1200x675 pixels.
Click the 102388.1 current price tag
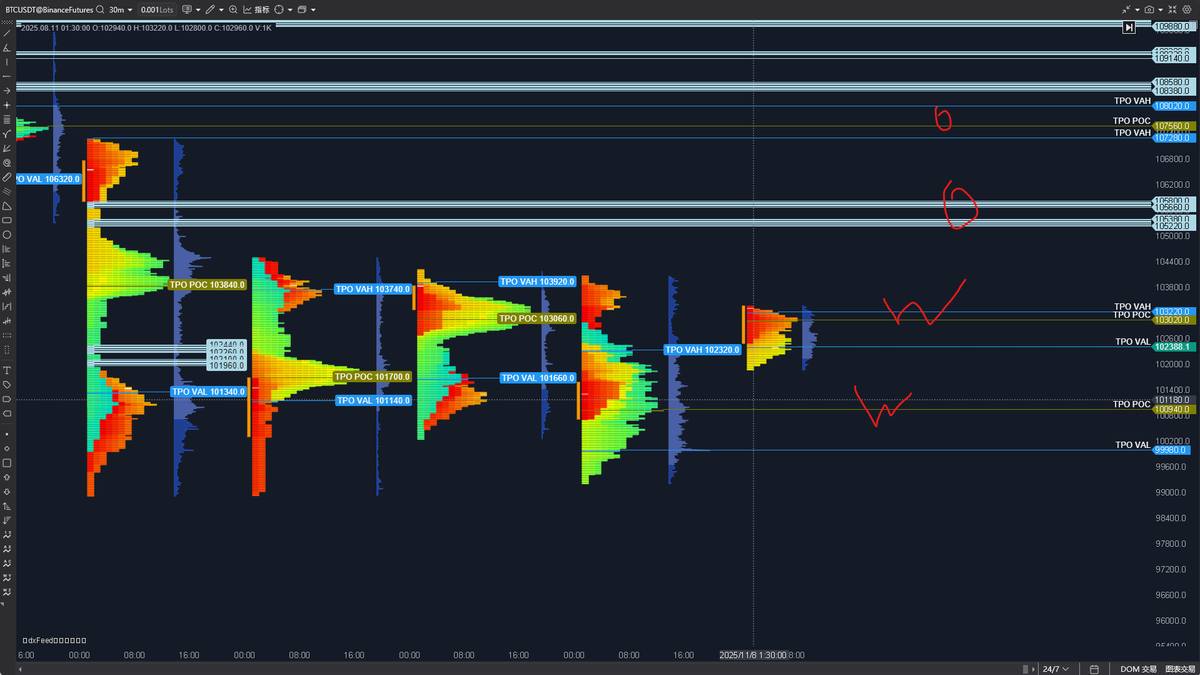point(1172,347)
